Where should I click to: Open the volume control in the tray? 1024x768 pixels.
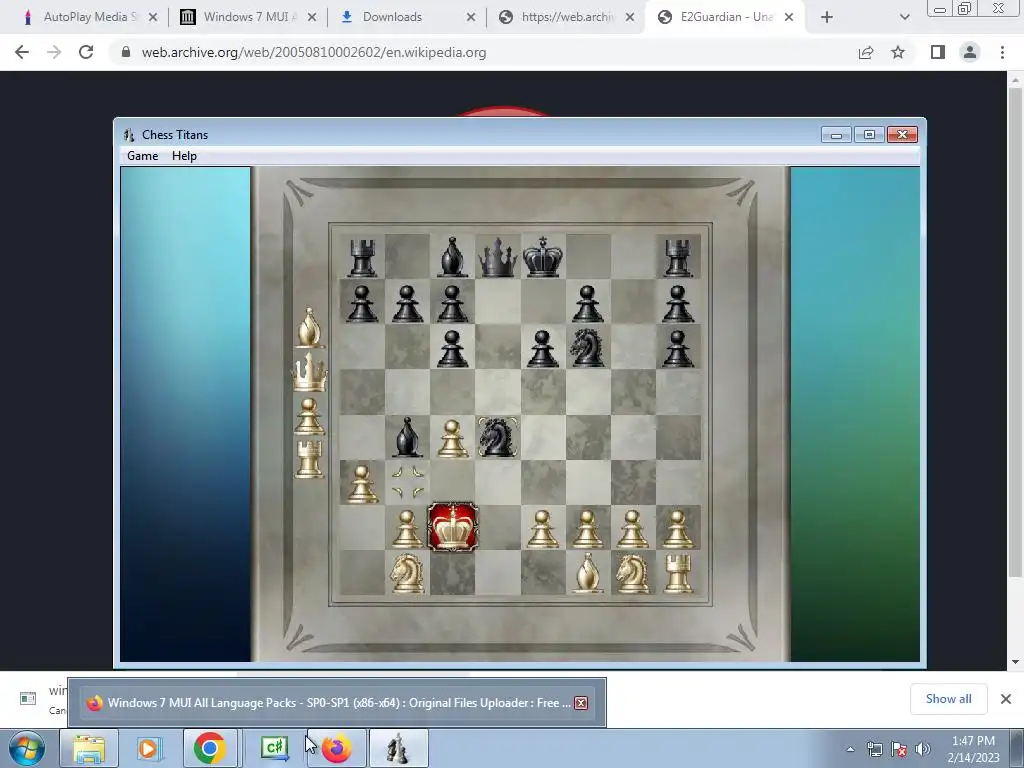tap(922, 749)
